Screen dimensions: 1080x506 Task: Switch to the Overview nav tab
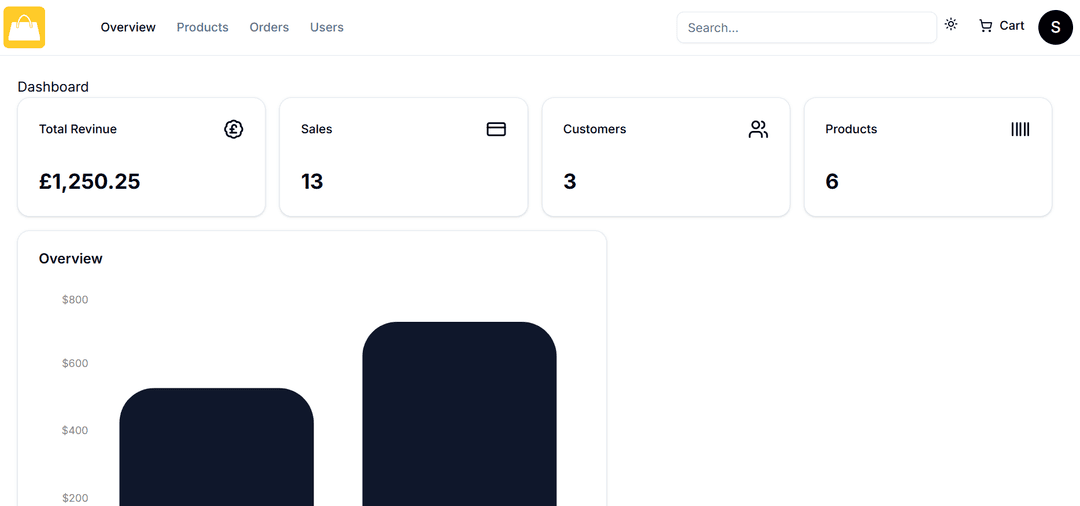tap(128, 27)
